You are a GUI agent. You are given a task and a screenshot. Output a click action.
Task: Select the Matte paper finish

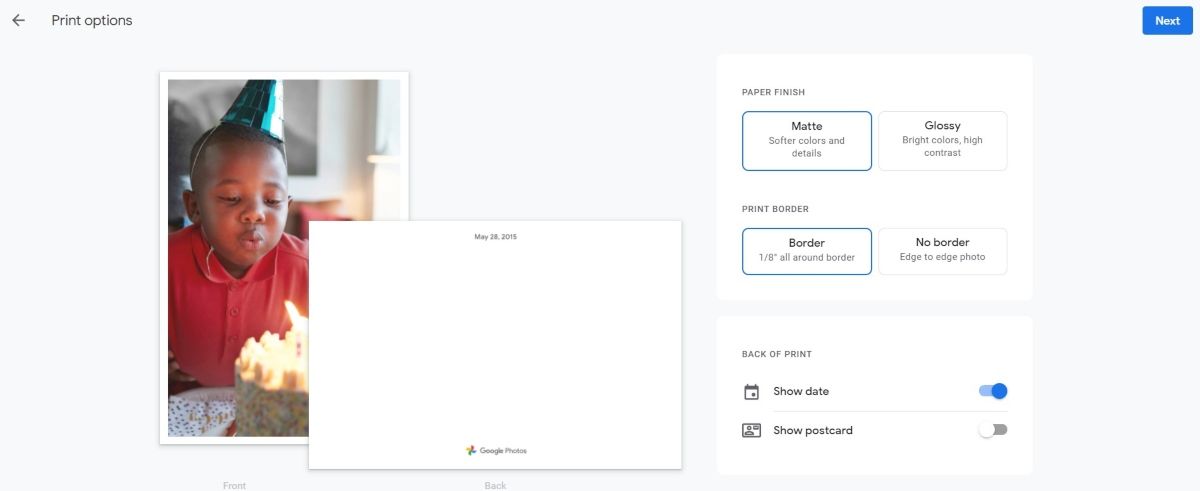click(806, 140)
